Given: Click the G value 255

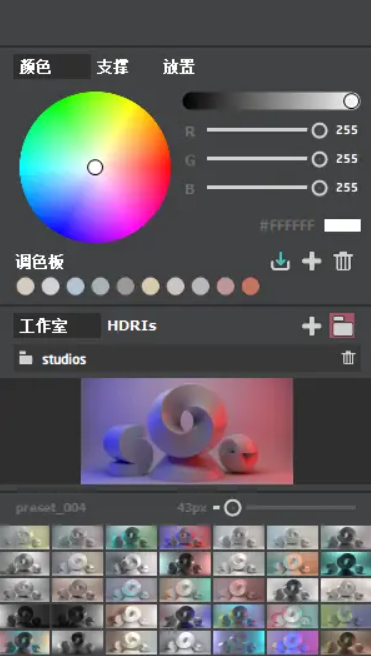Looking at the screenshot, I should coord(347,159).
